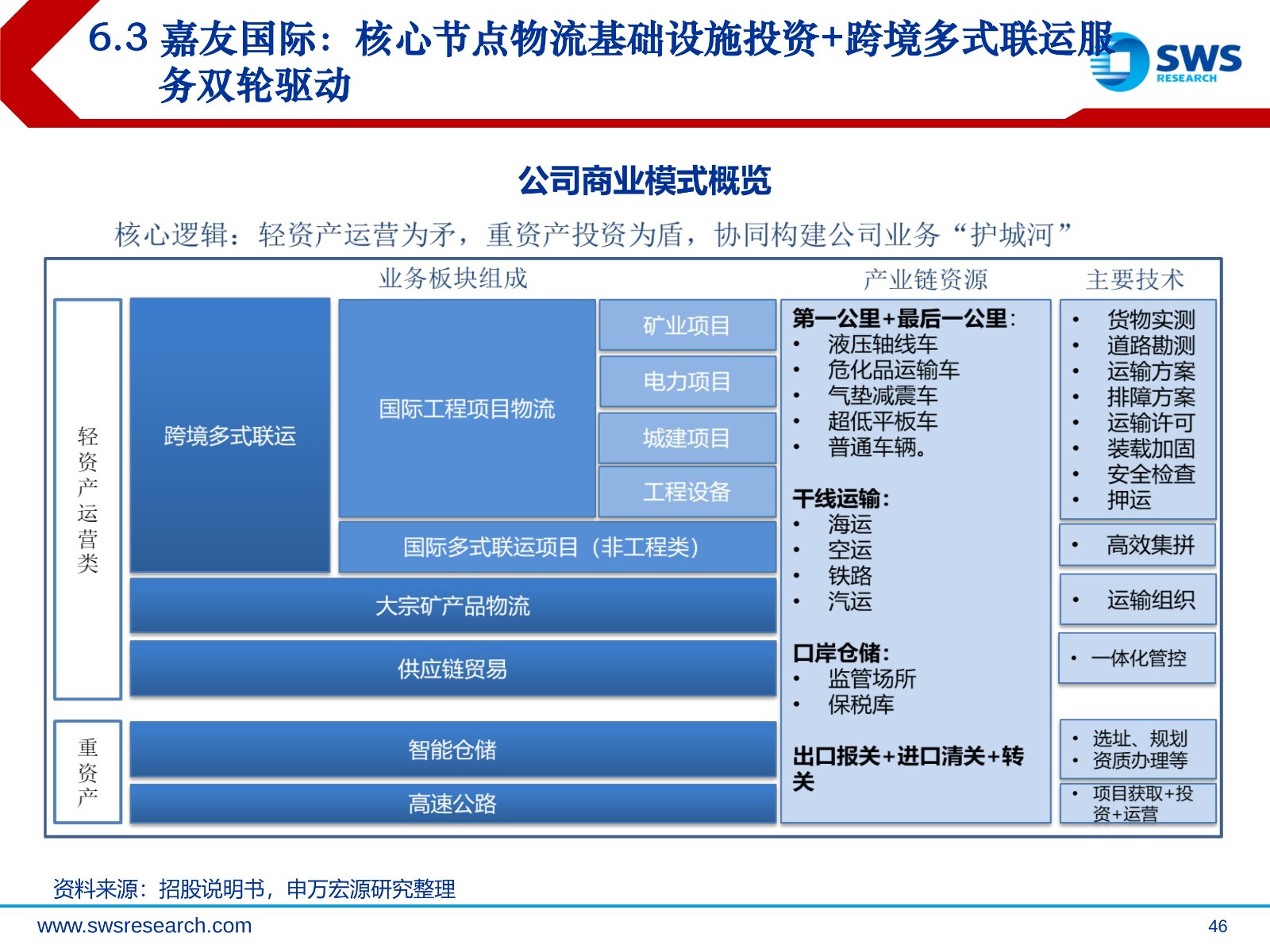Select the 跨境多式联运 block
1270x952 pixels.
point(230,436)
